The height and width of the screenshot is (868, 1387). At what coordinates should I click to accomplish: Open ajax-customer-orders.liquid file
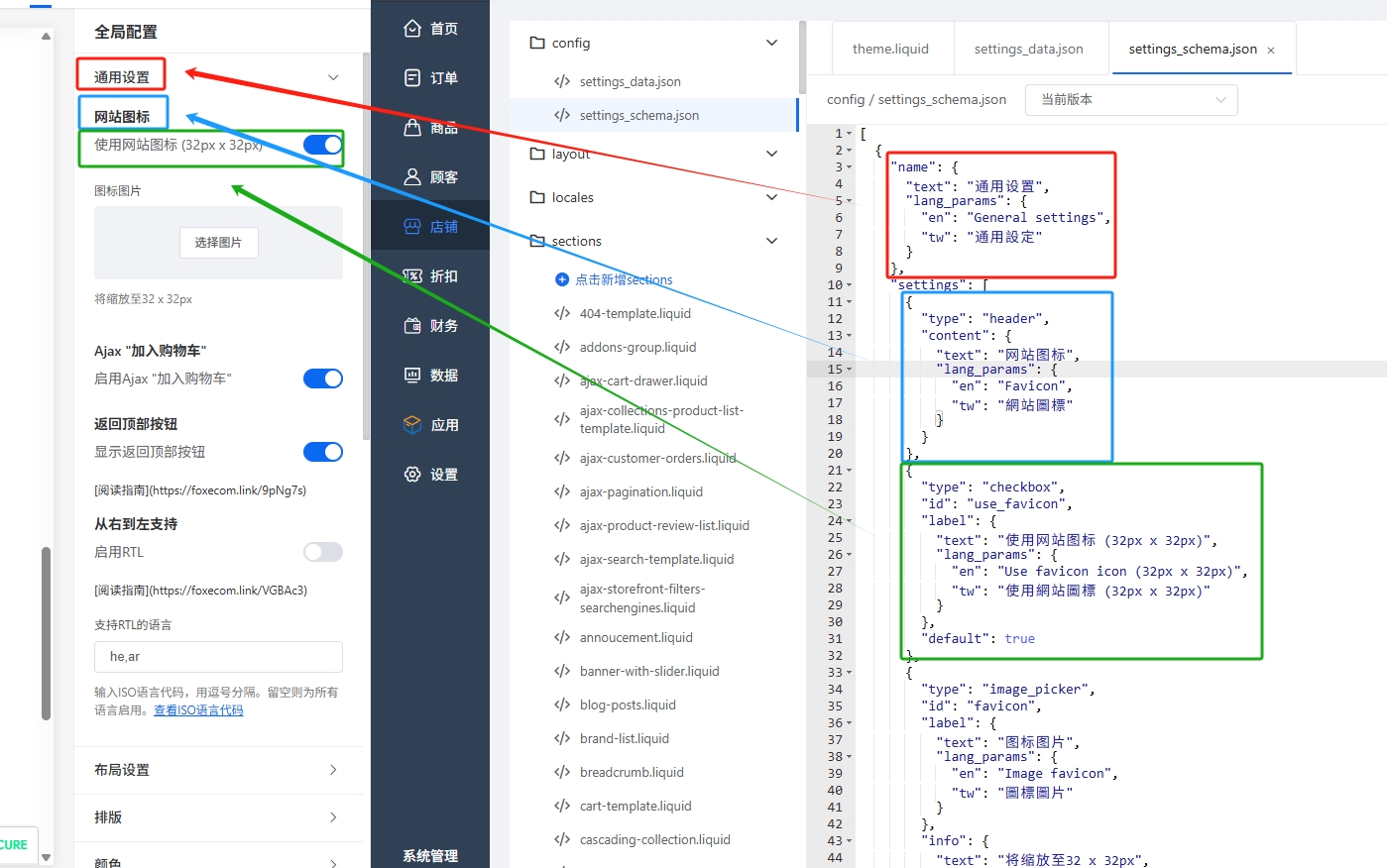[x=657, y=458]
